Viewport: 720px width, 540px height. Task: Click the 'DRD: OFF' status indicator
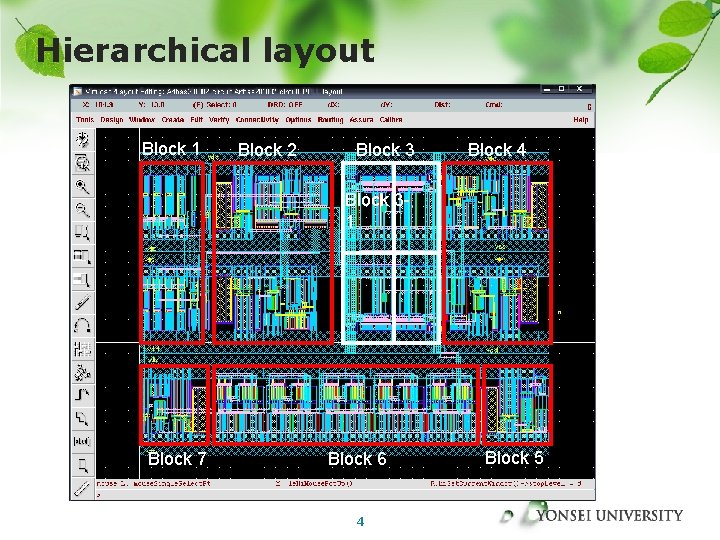pos(285,105)
